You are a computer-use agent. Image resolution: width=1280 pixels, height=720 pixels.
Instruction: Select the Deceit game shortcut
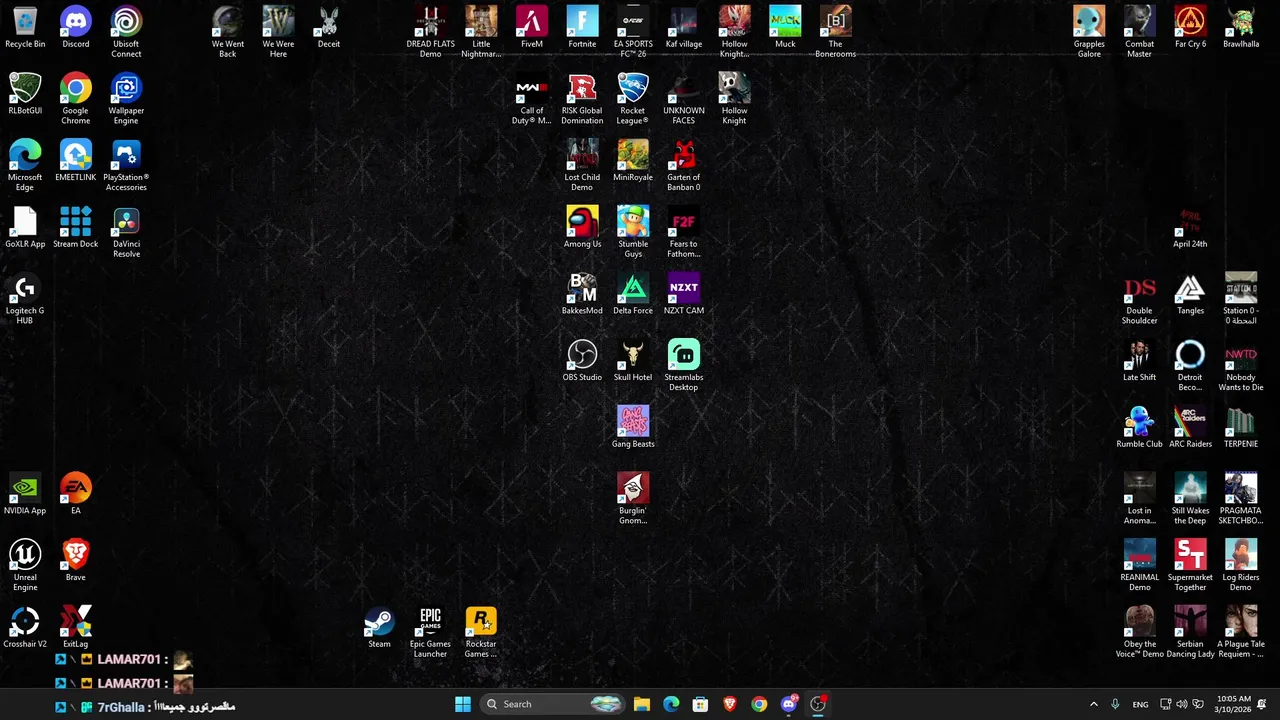pyautogui.click(x=329, y=28)
